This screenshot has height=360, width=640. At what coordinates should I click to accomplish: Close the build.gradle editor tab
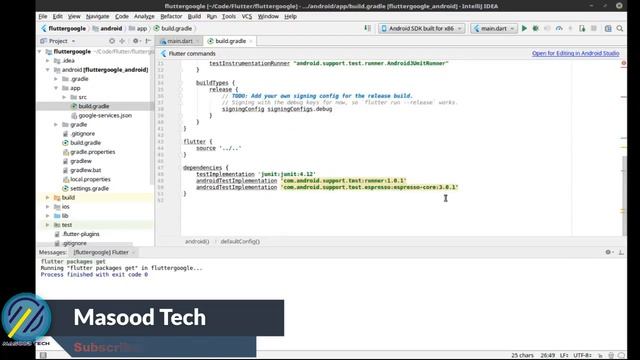pyautogui.click(x=251, y=41)
